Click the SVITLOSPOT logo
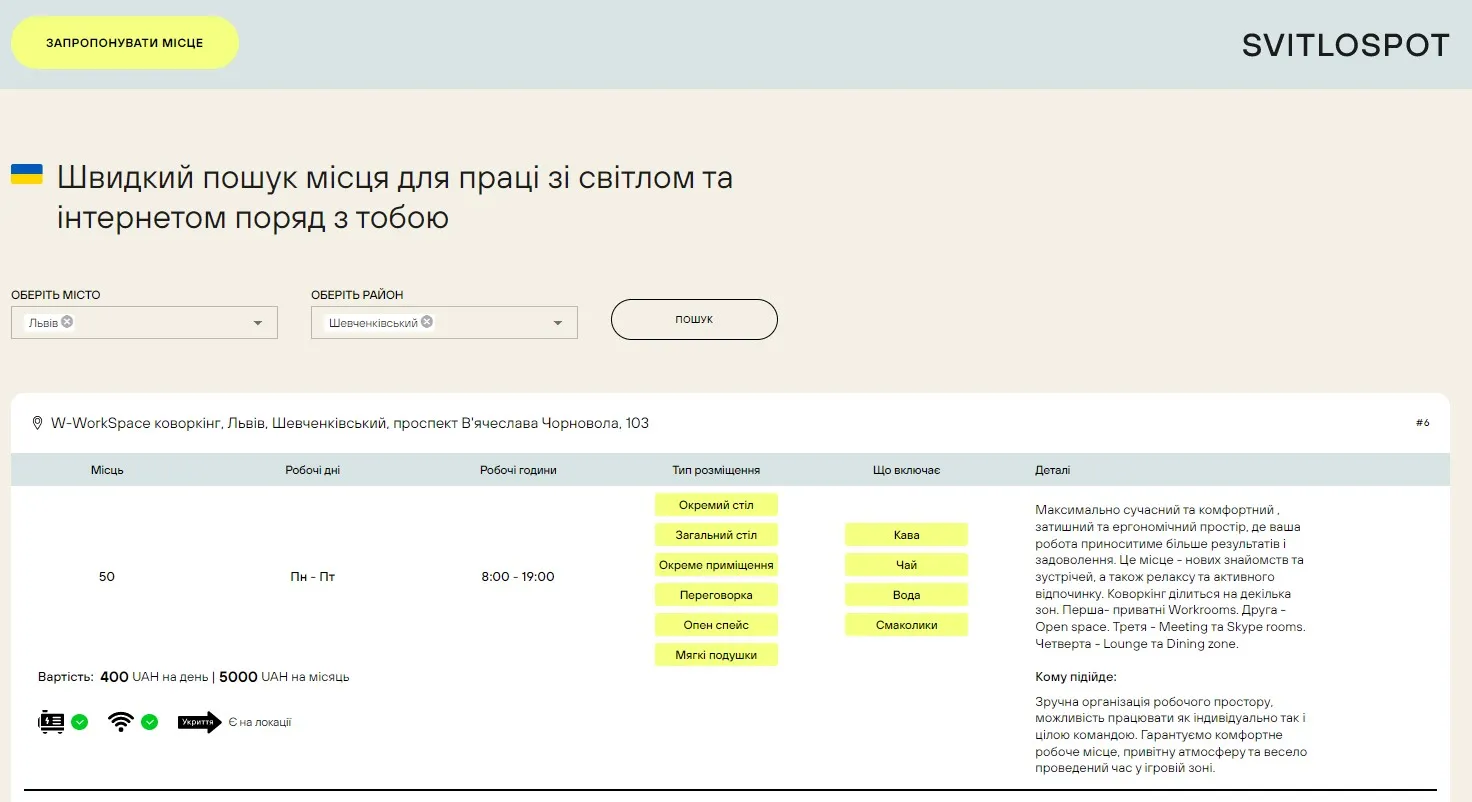The height and width of the screenshot is (802, 1472). 1344,44
